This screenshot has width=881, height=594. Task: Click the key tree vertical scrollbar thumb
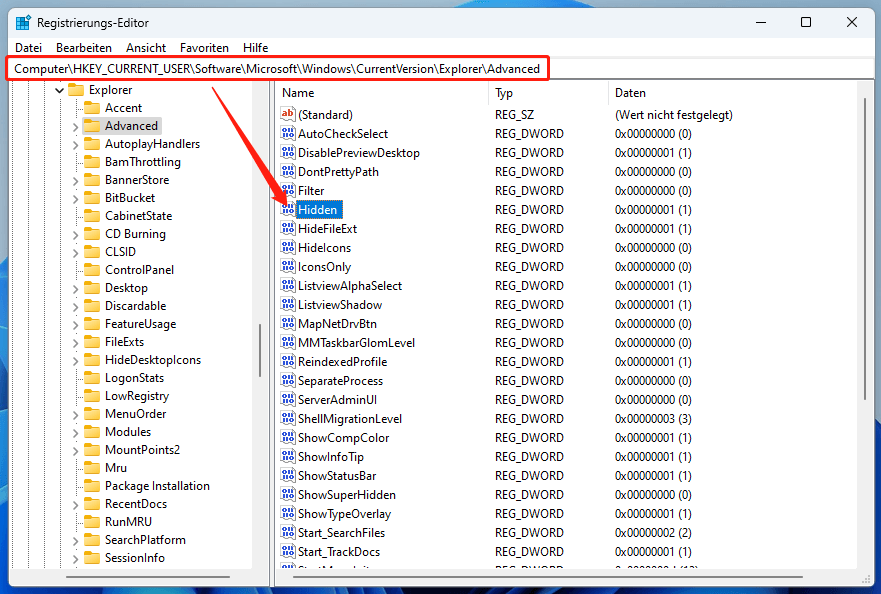[x=260, y=351]
